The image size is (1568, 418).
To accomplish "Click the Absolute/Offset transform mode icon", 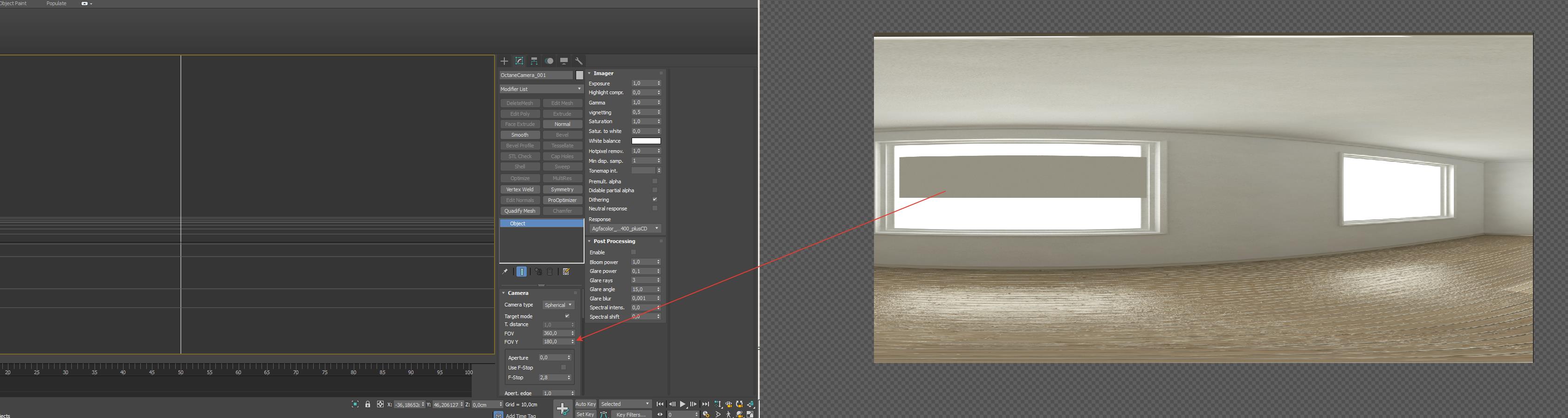I will 380,404.
